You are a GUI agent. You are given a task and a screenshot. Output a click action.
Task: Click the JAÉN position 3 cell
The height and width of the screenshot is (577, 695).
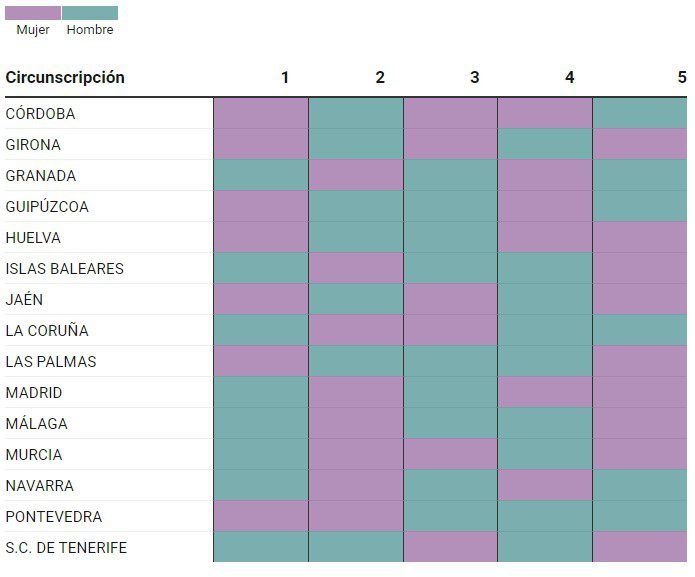[450, 300]
